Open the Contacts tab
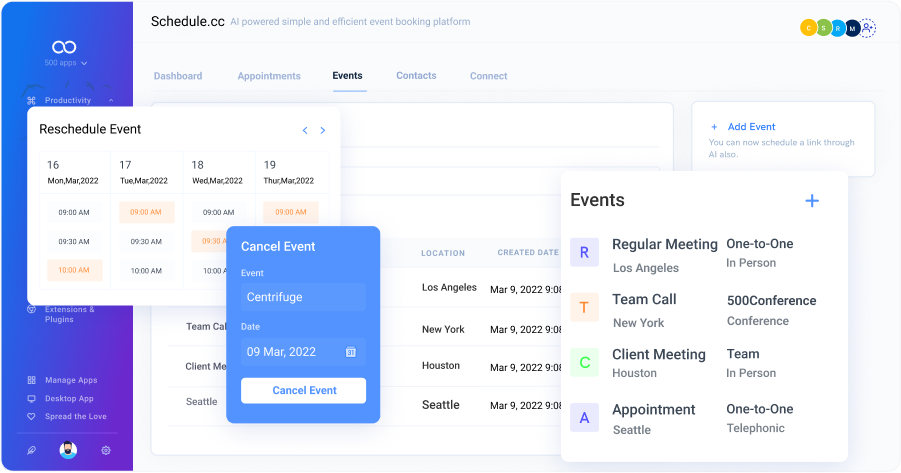 point(416,76)
